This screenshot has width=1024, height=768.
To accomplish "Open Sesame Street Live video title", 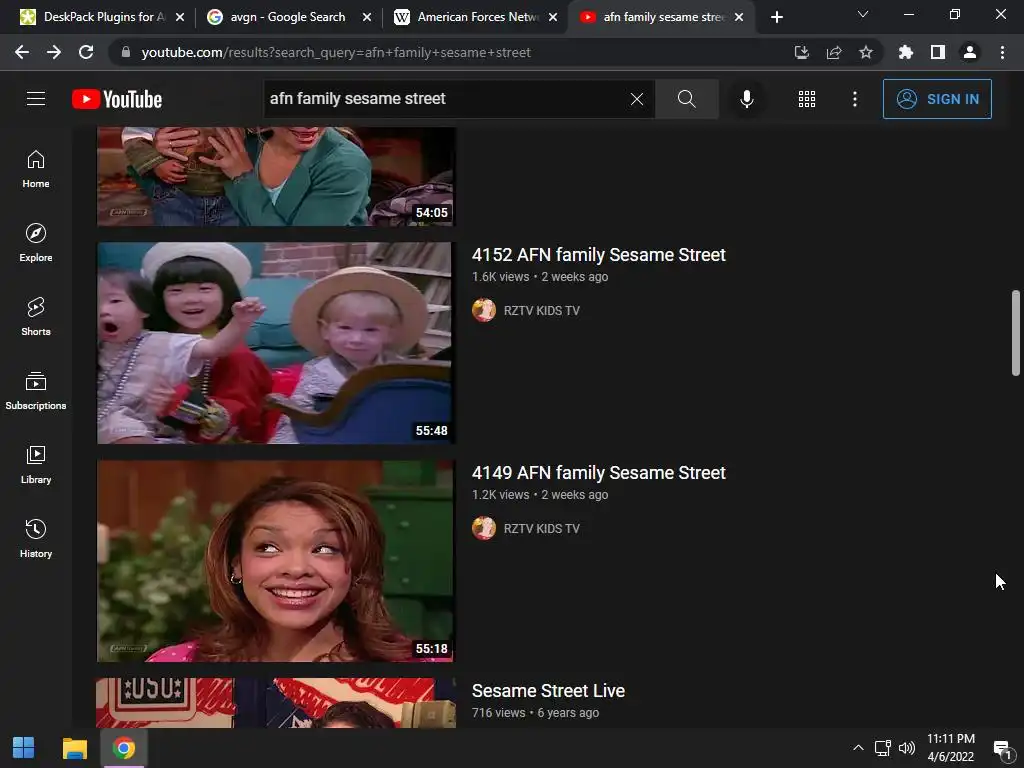I will point(549,691).
